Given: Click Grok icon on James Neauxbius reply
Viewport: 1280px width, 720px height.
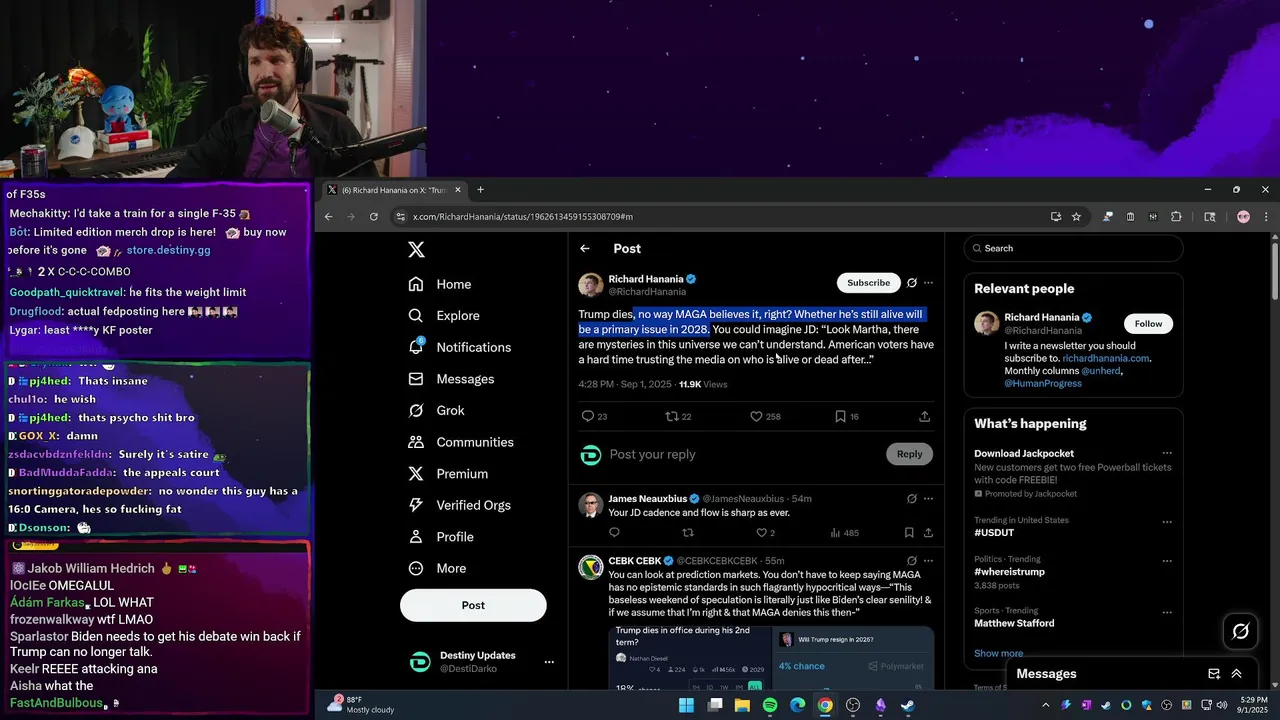Looking at the screenshot, I should [911, 498].
